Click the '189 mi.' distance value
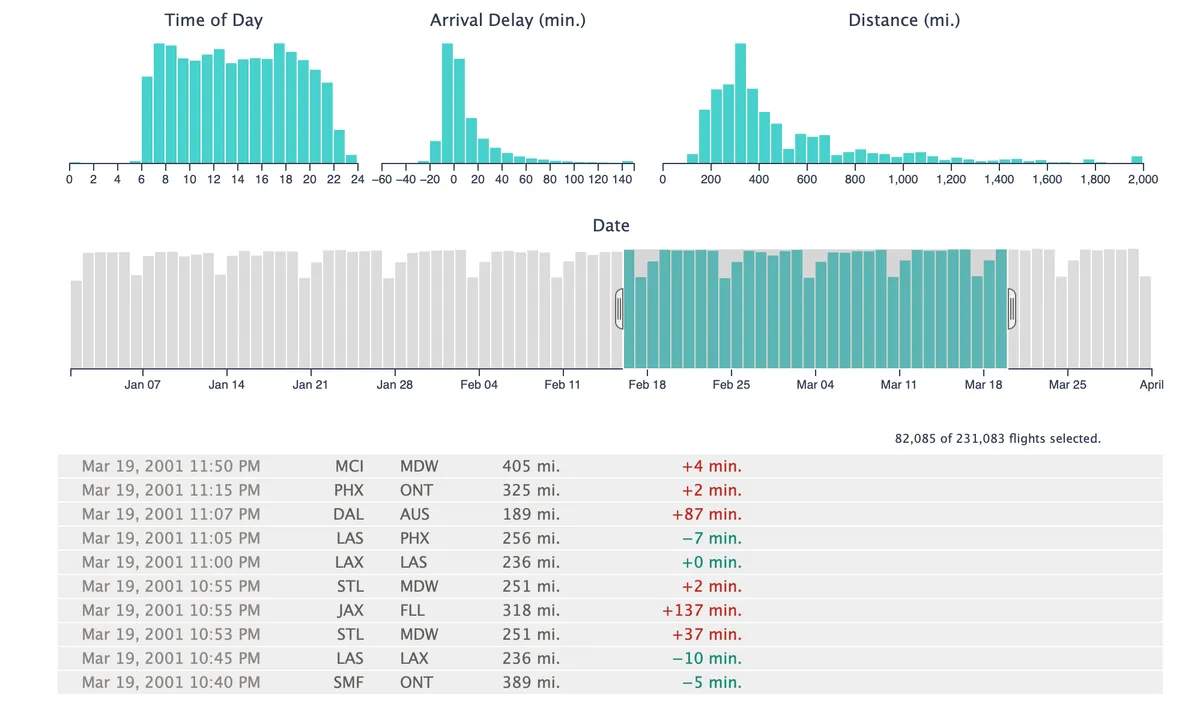Screen dimensions: 1200x721 click(531, 514)
